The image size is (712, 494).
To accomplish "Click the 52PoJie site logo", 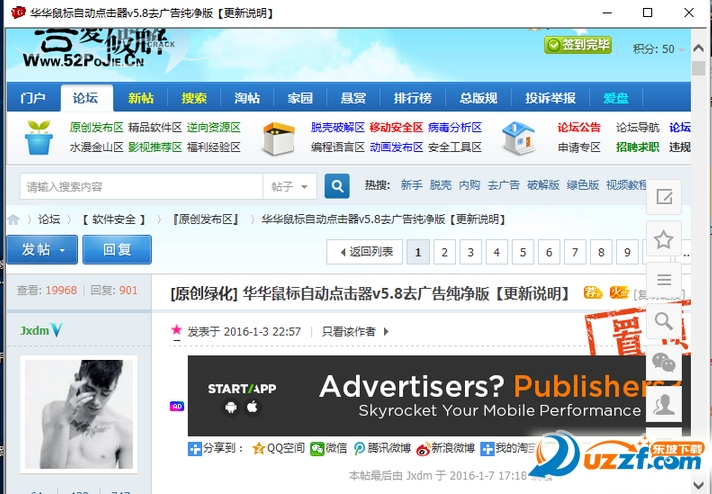I will point(98,48).
